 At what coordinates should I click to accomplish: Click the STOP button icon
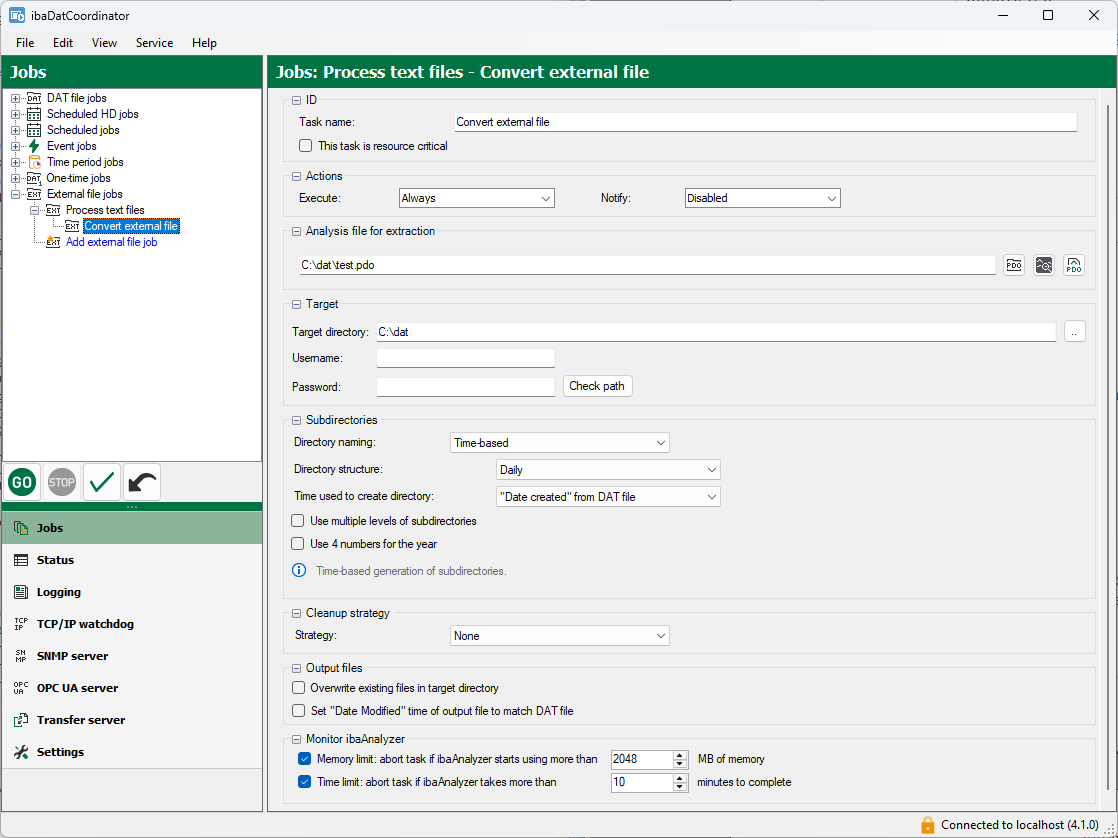(x=61, y=483)
